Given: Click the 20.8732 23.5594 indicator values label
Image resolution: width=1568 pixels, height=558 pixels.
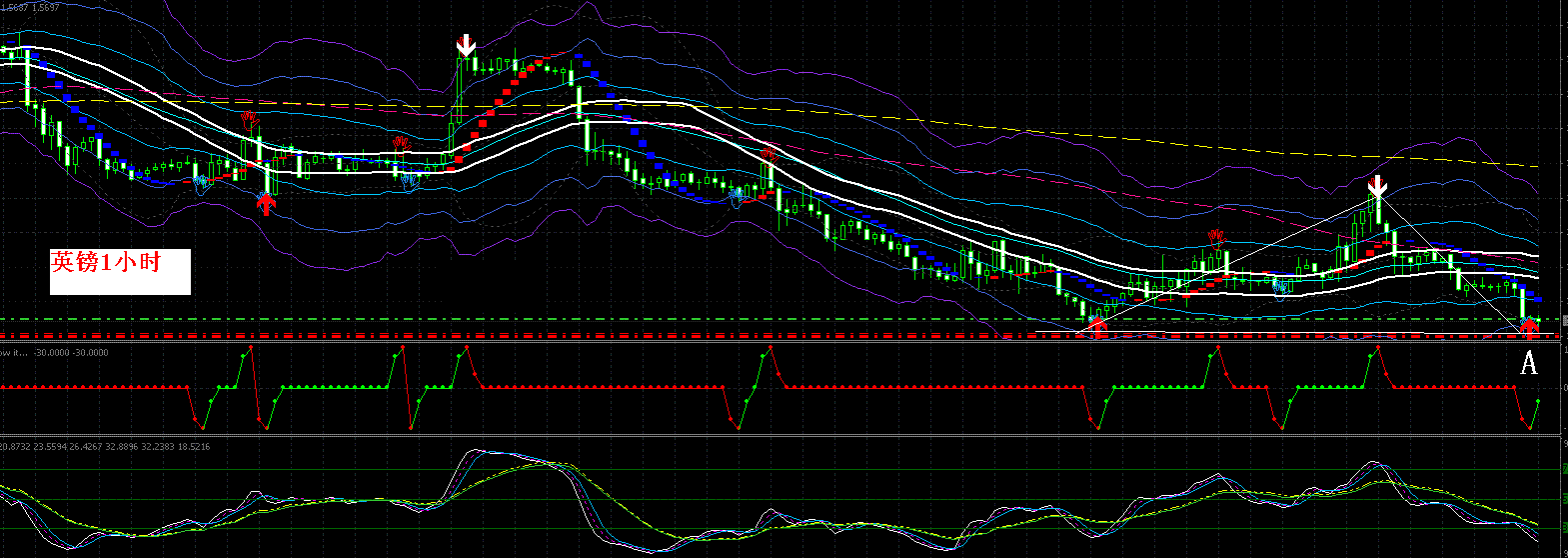Looking at the screenshot, I should pyautogui.click(x=105, y=446).
